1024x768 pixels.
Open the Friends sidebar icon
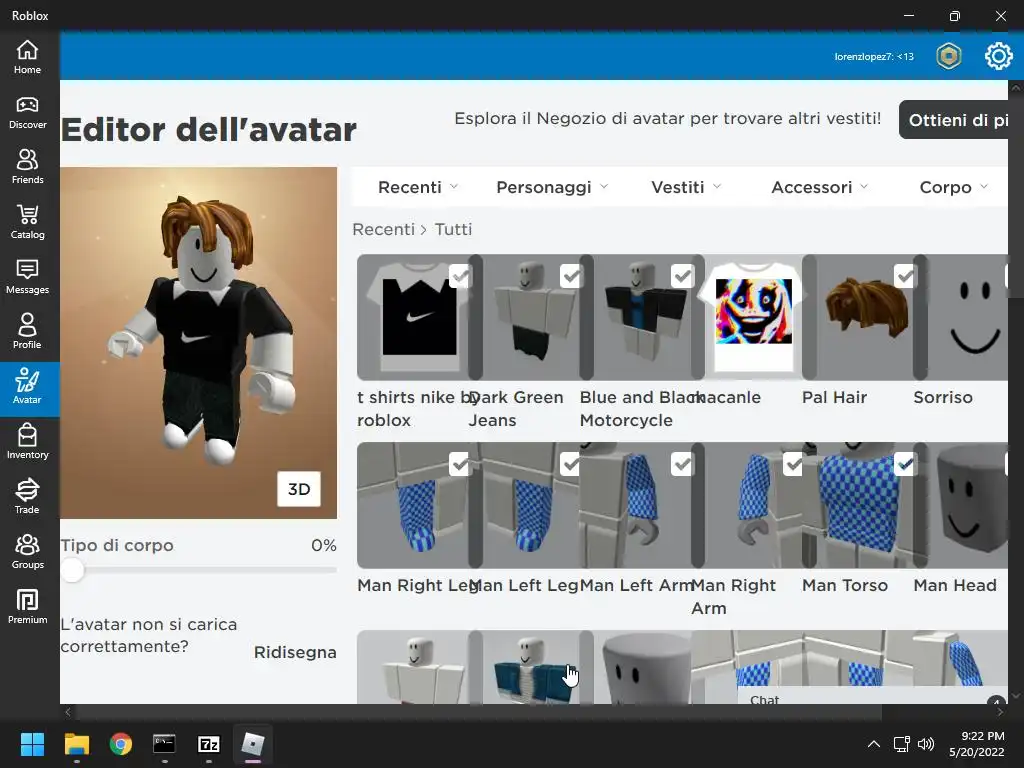pyautogui.click(x=27, y=167)
